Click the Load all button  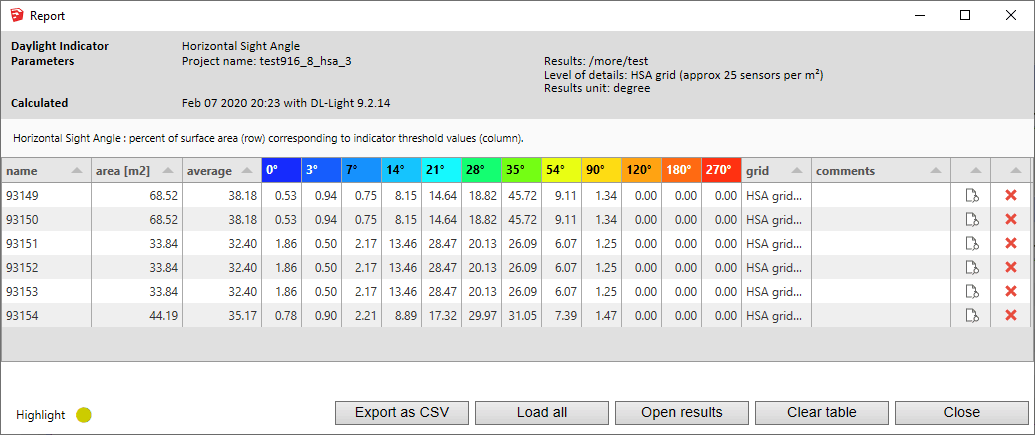[x=542, y=413]
